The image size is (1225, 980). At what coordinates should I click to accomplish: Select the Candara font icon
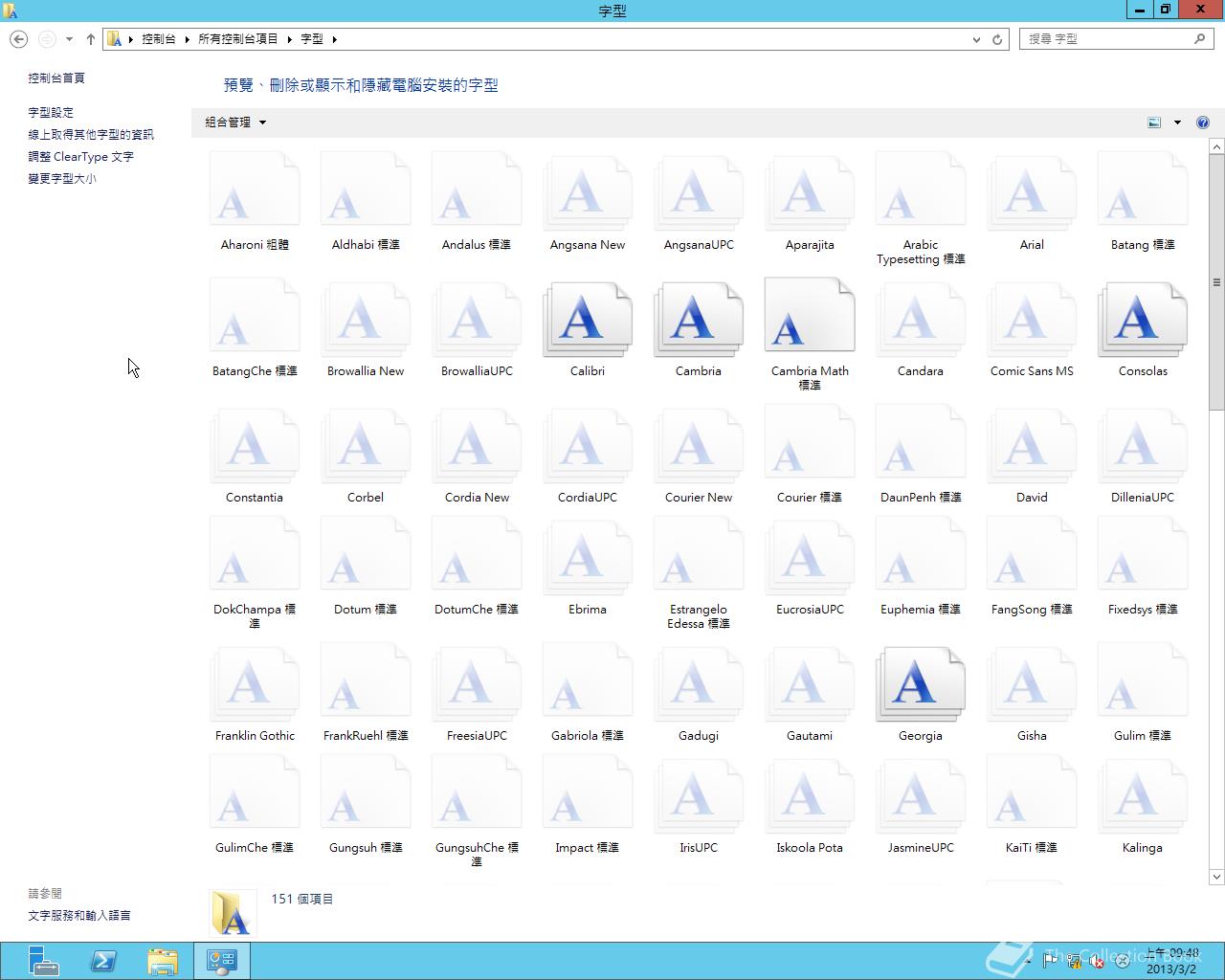[x=921, y=321]
